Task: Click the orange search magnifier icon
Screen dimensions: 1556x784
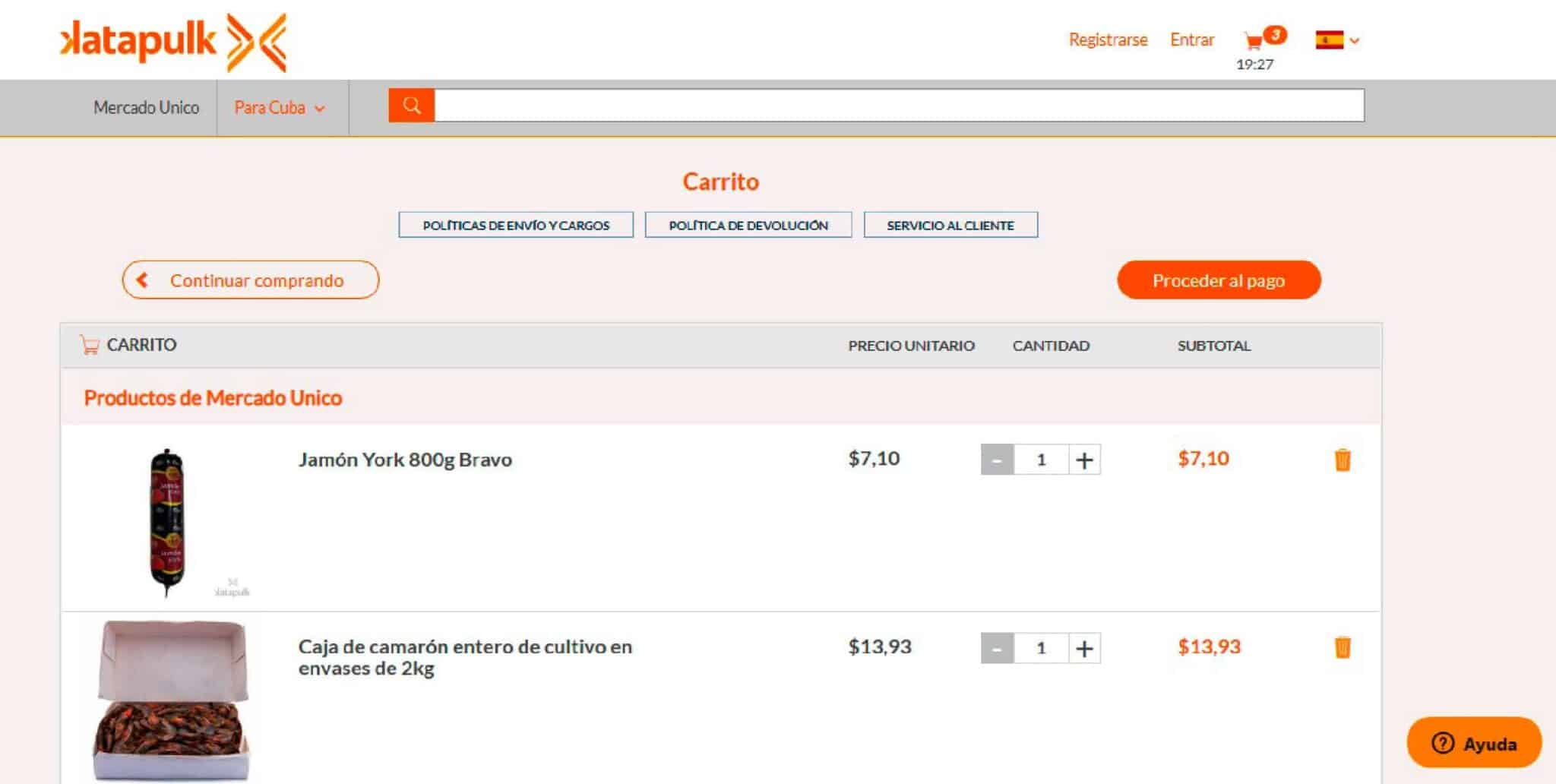Action: [x=411, y=106]
